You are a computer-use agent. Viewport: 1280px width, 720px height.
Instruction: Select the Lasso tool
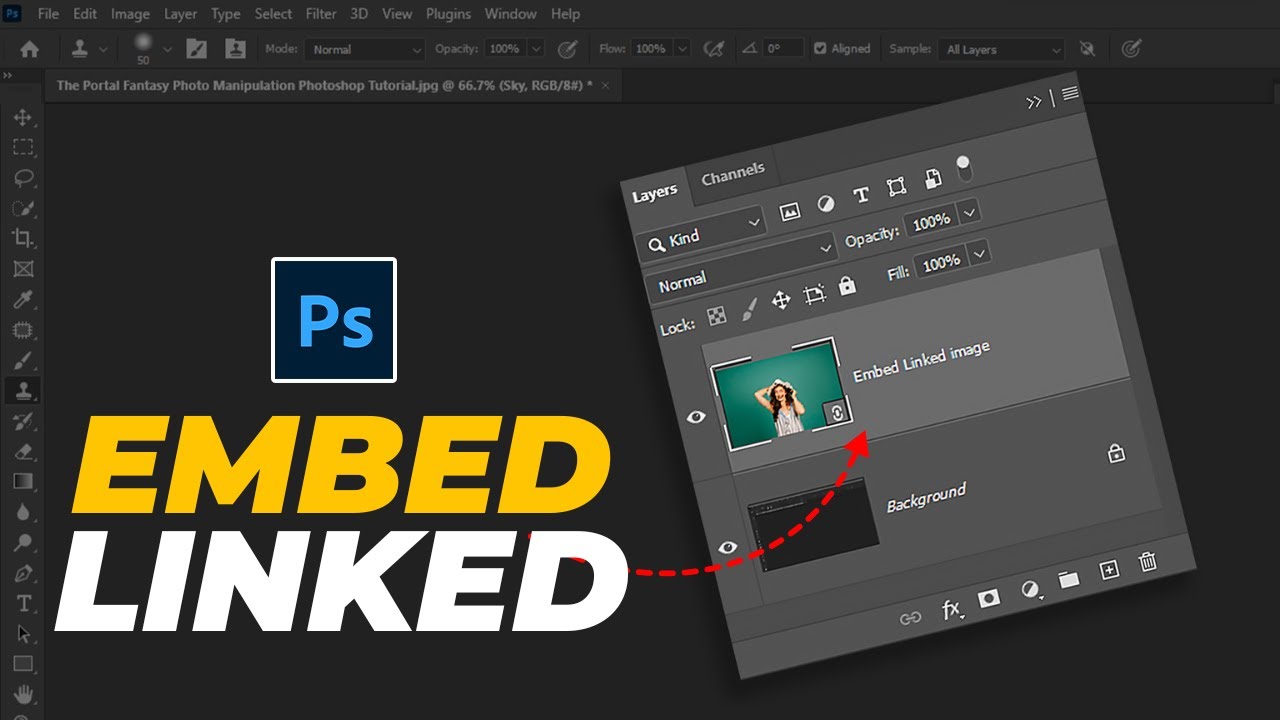tap(22, 177)
